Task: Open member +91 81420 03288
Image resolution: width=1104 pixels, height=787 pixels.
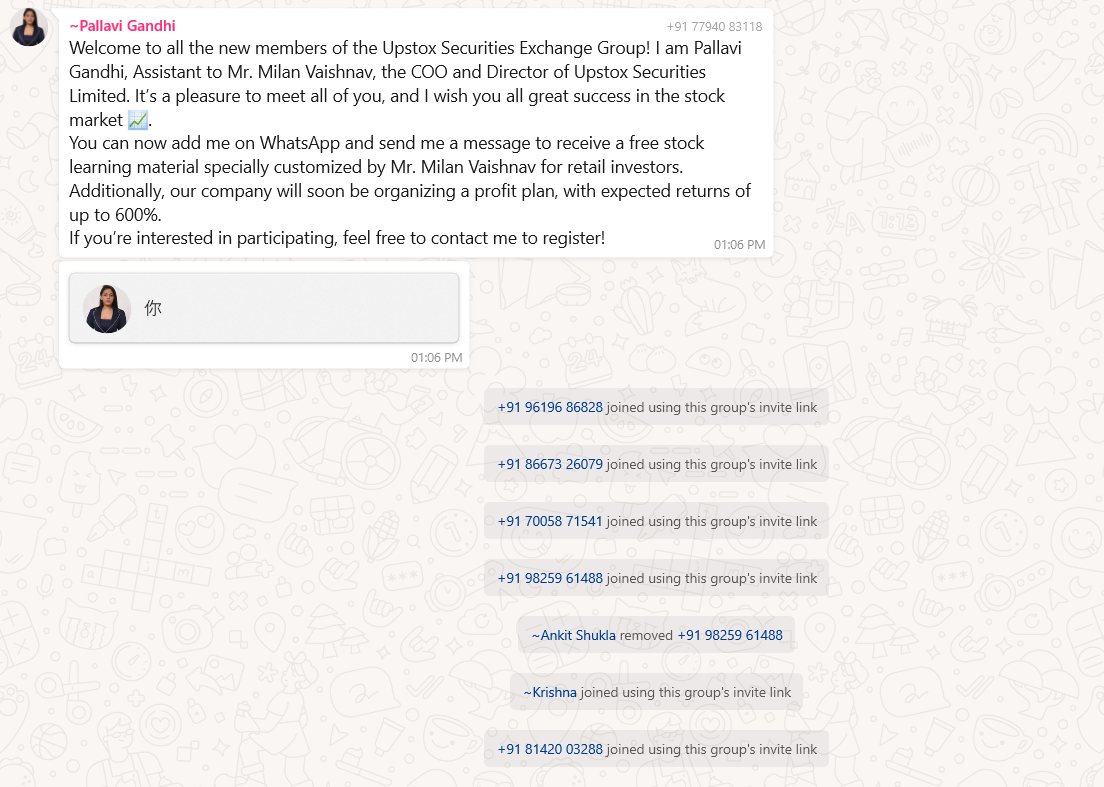Action: point(550,749)
